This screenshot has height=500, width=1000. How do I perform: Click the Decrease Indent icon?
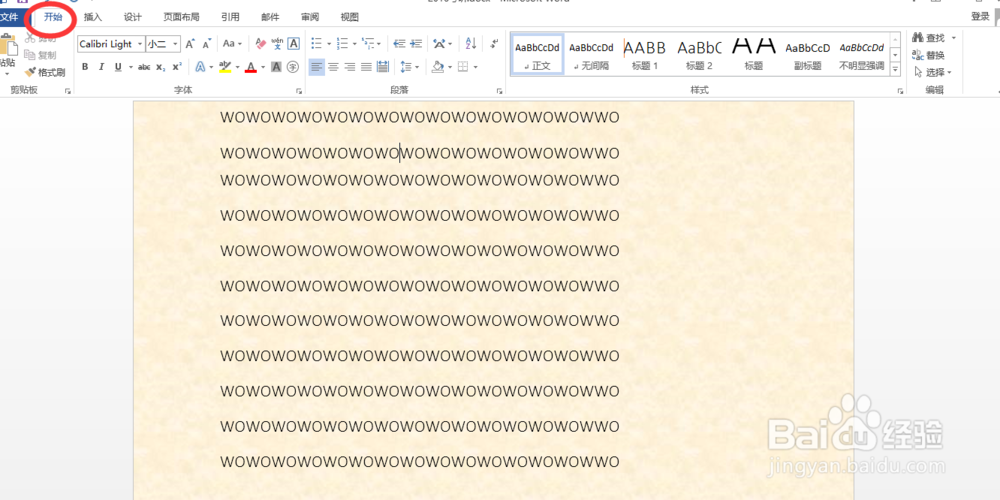400,43
